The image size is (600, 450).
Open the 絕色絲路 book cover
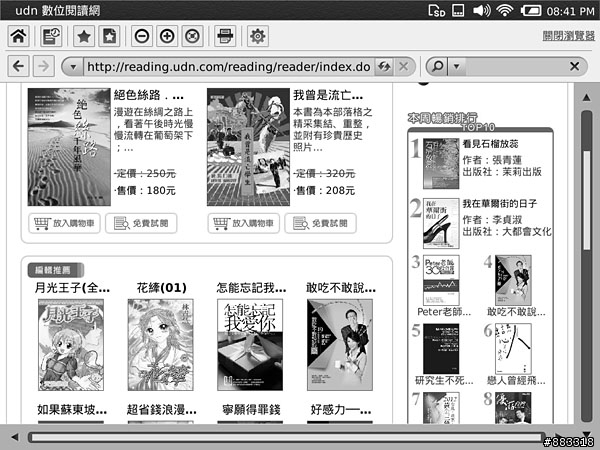click(x=69, y=147)
